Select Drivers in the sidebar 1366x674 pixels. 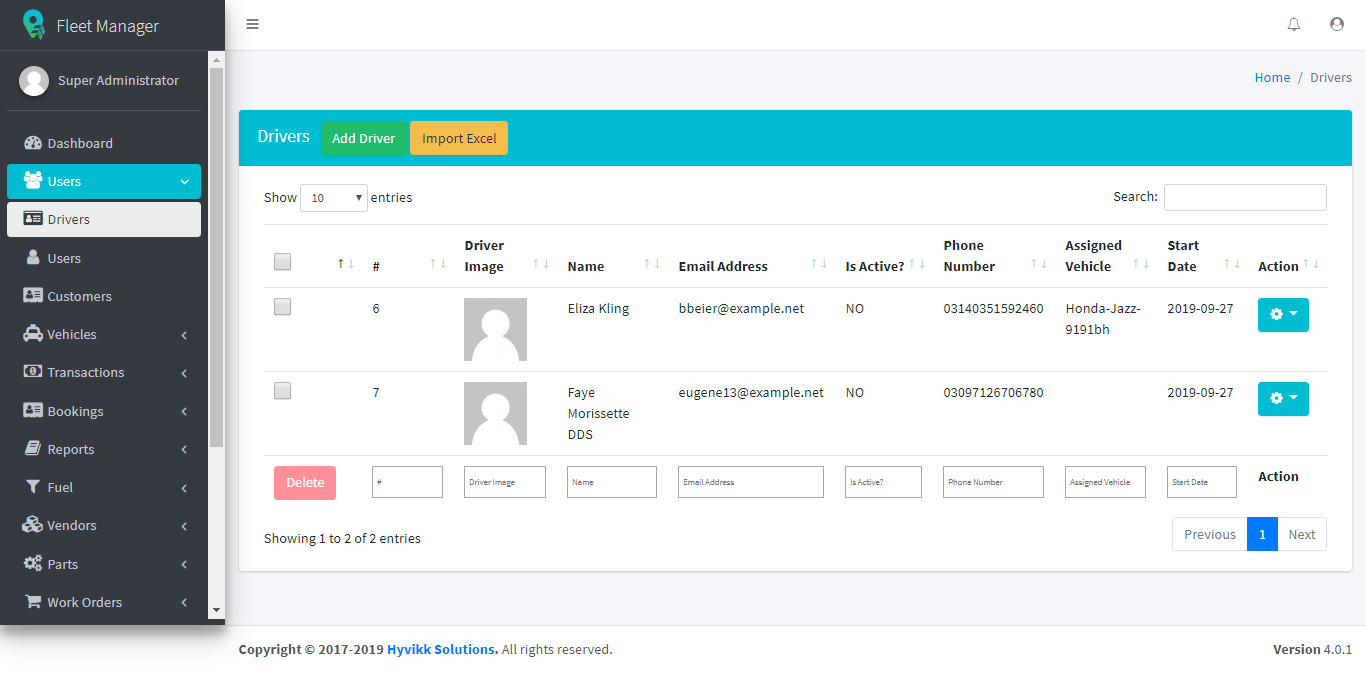(x=104, y=219)
